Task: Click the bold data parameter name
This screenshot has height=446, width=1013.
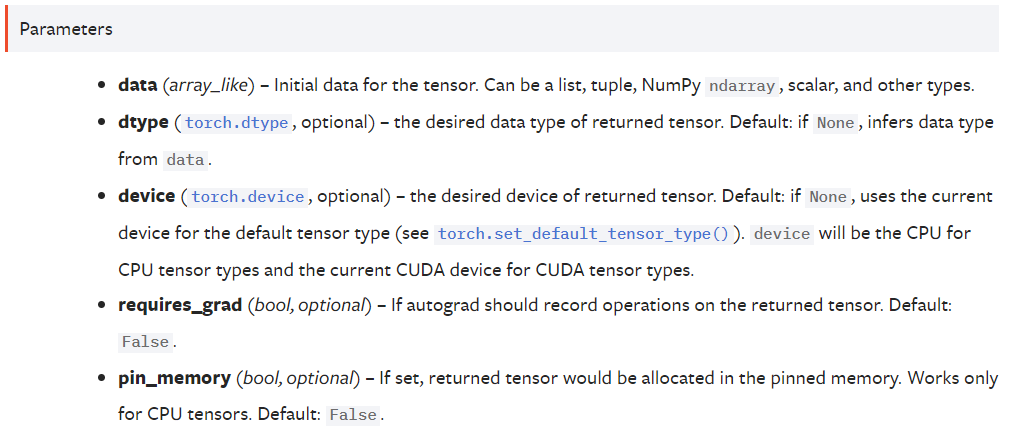Action: point(137,85)
